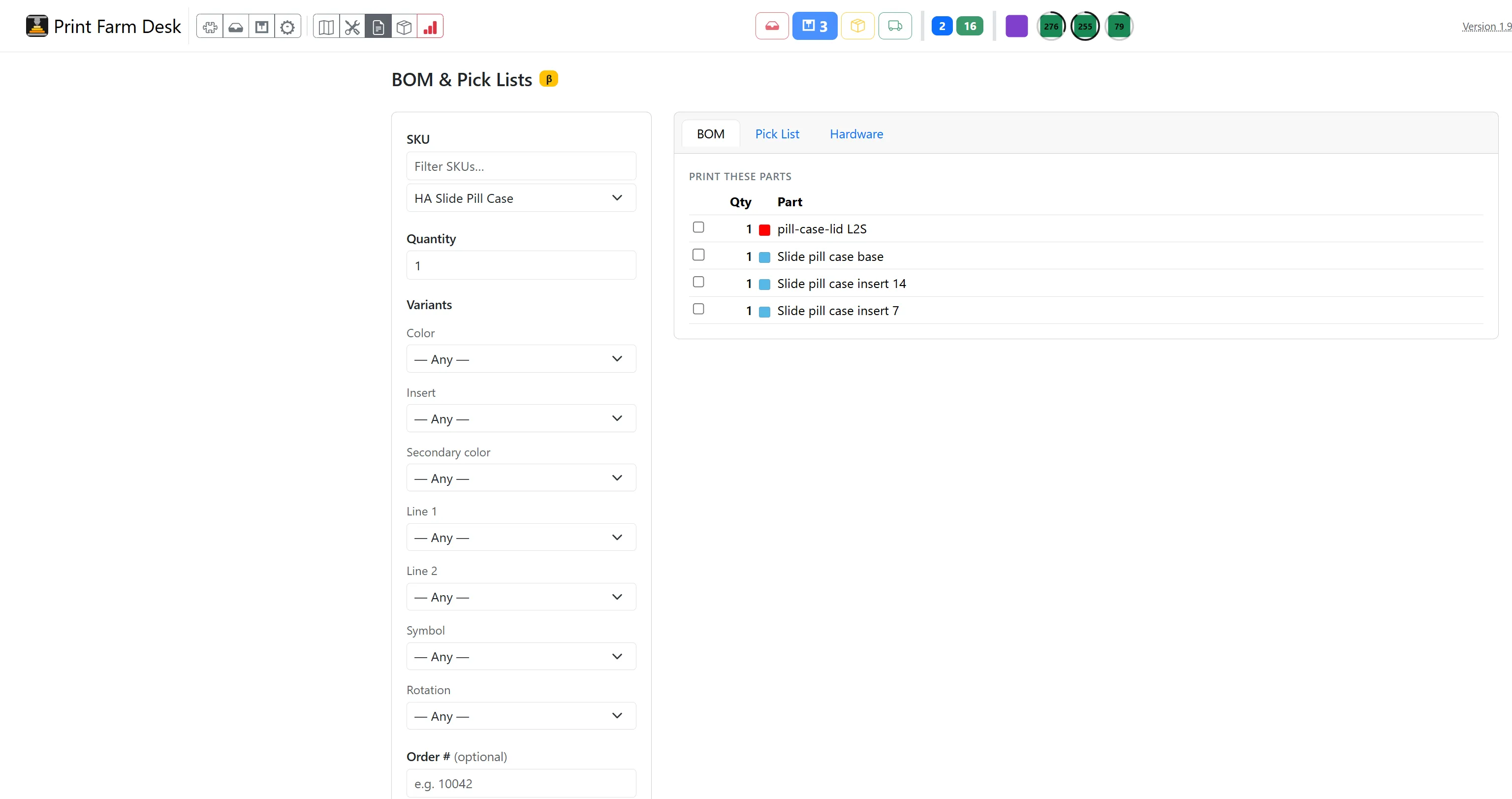Click the green progress circle showing 79
This screenshot has height=799, width=1512.
1119,26
